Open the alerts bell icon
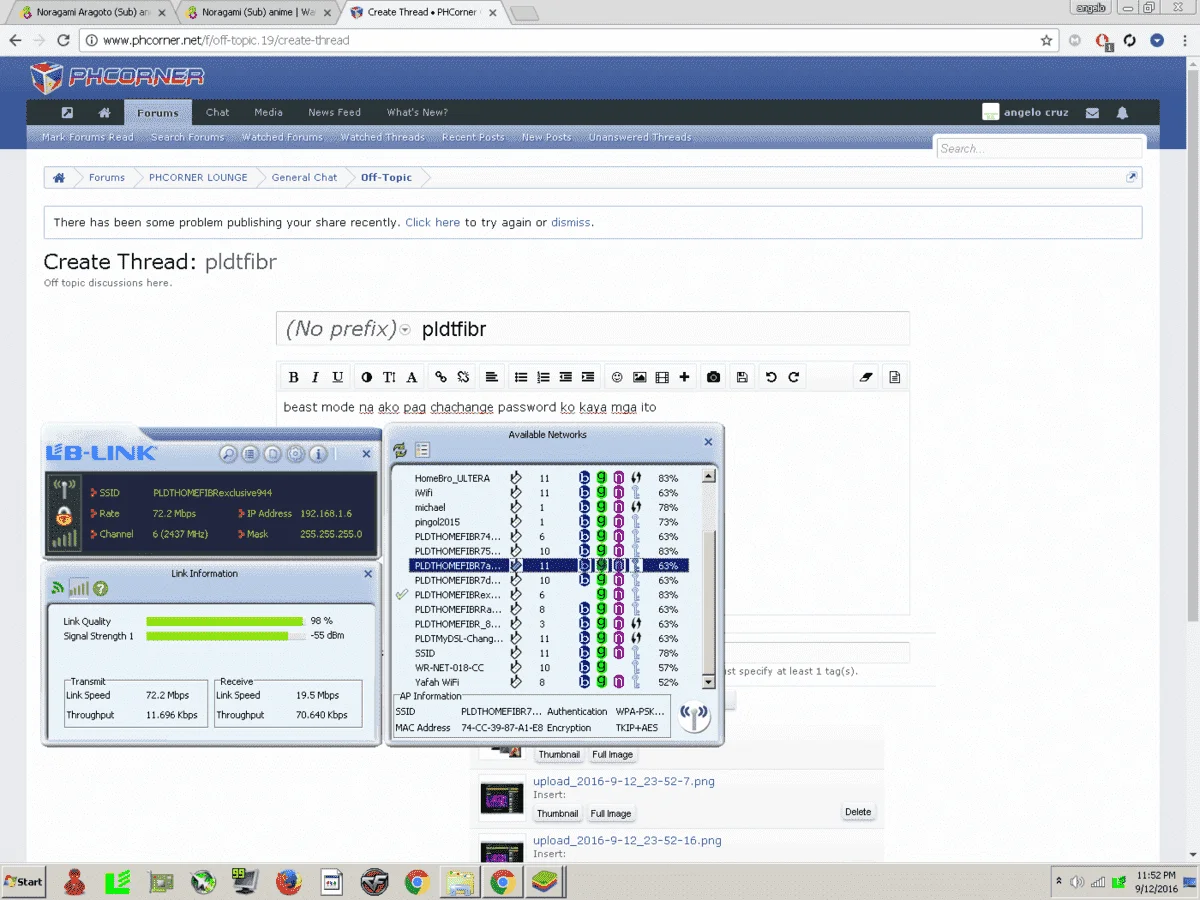 click(x=1122, y=113)
